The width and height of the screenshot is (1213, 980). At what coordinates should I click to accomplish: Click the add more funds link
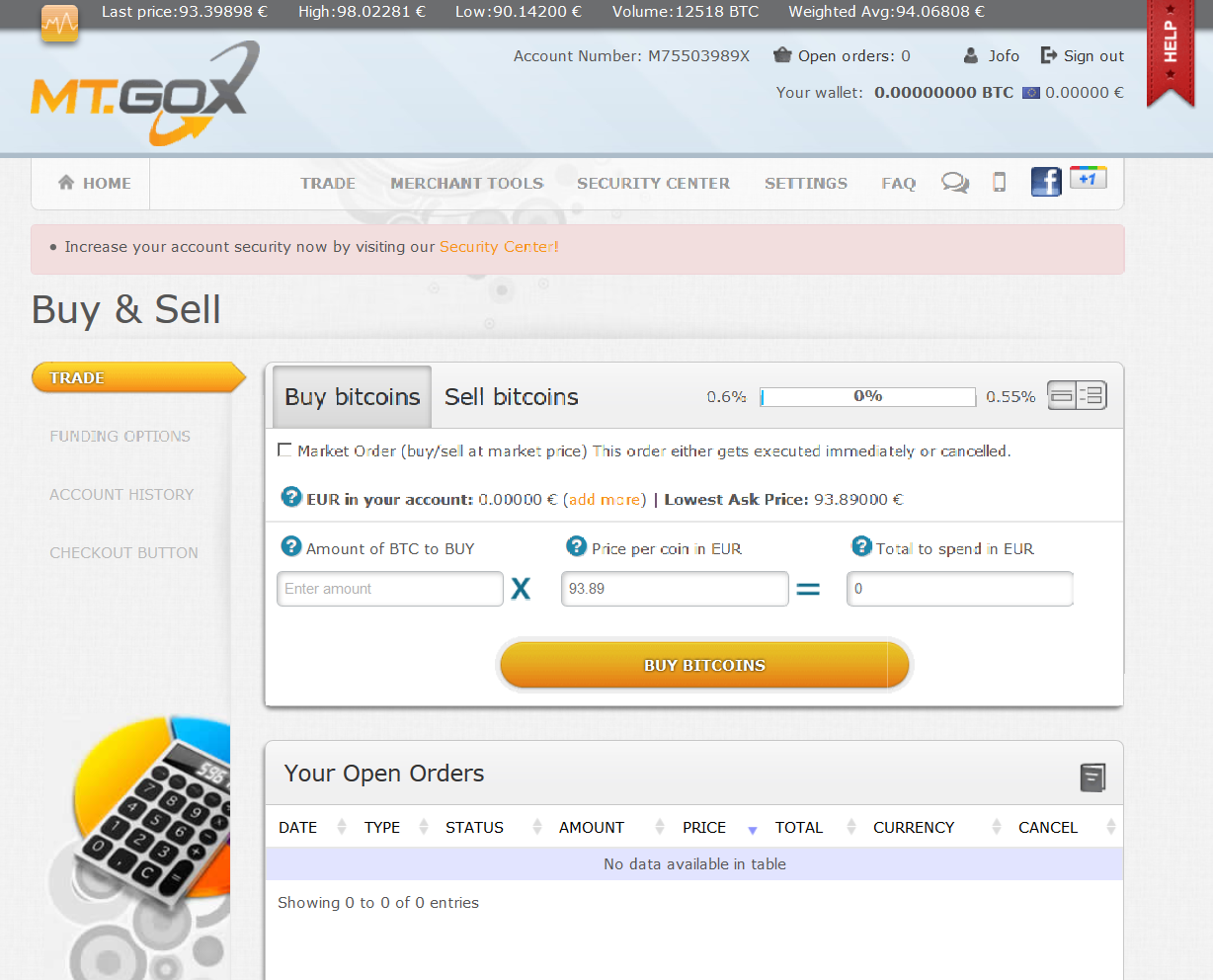click(x=605, y=500)
